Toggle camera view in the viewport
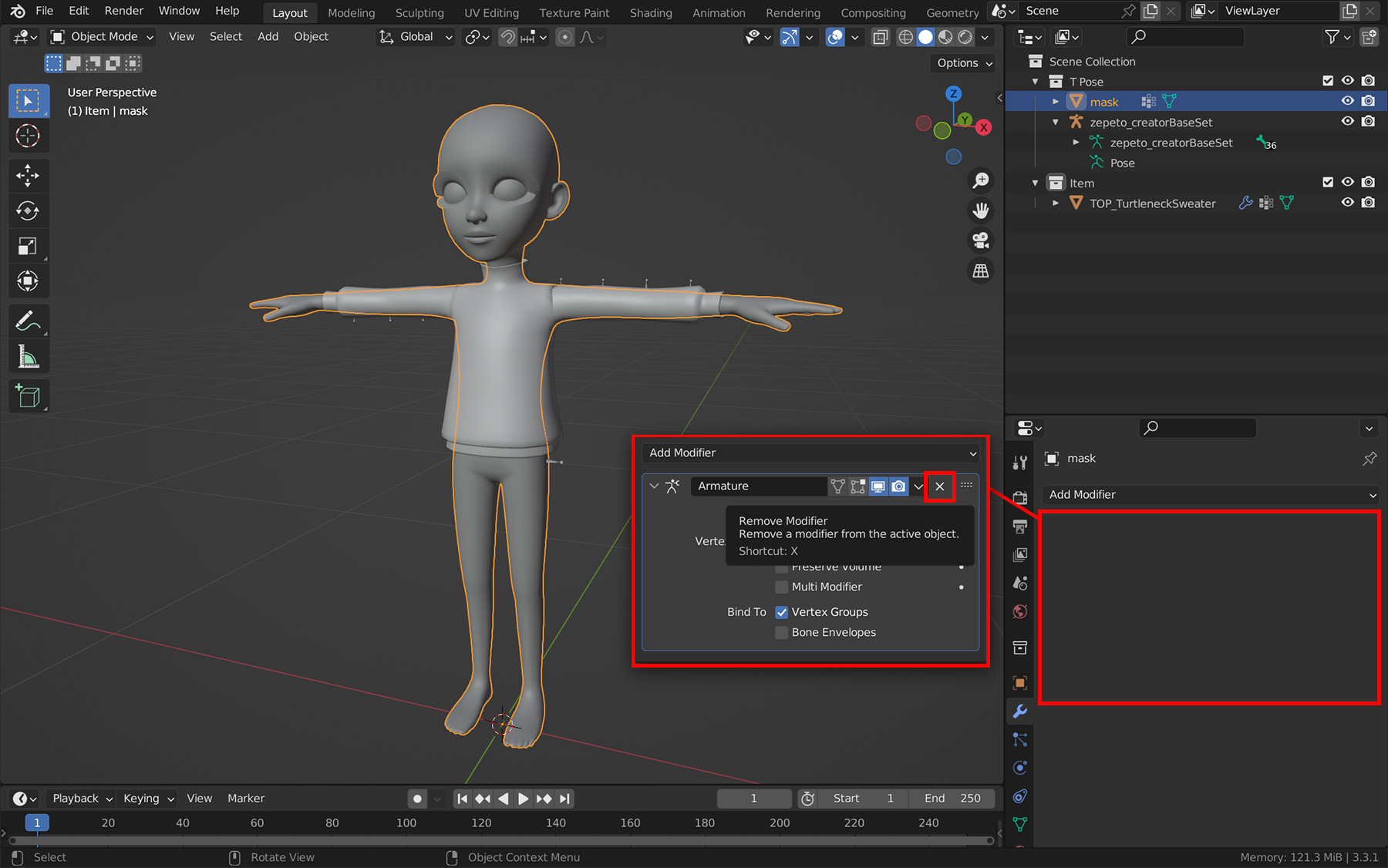The image size is (1388, 868). pos(981,241)
